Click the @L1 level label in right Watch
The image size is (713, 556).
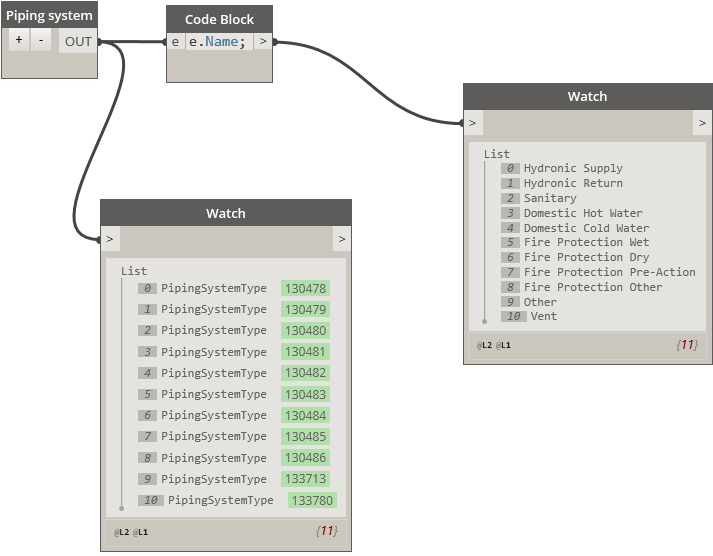[x=504, y=345]
